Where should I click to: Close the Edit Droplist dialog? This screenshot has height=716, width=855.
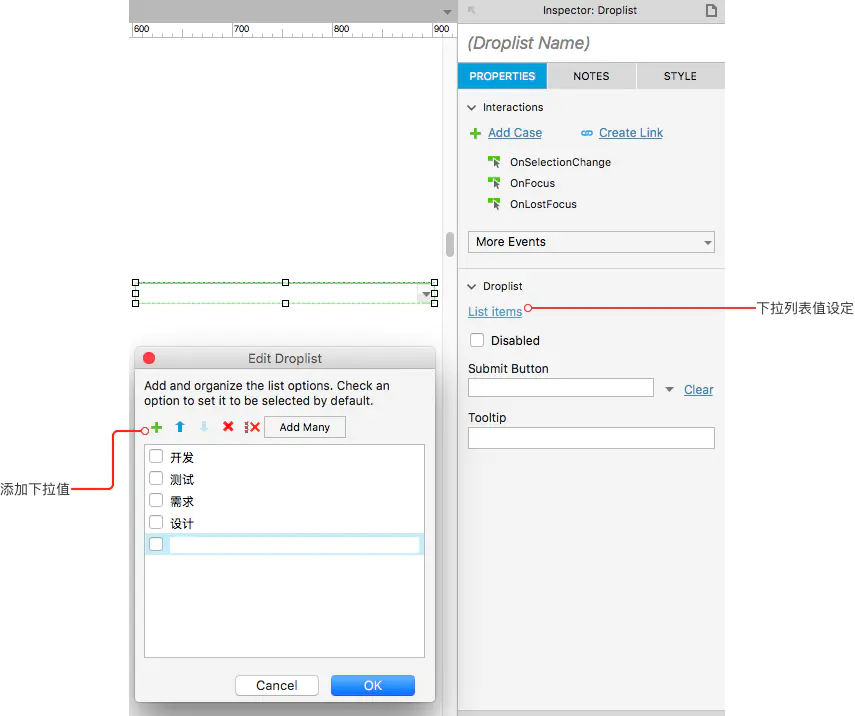tap(149, 358)
